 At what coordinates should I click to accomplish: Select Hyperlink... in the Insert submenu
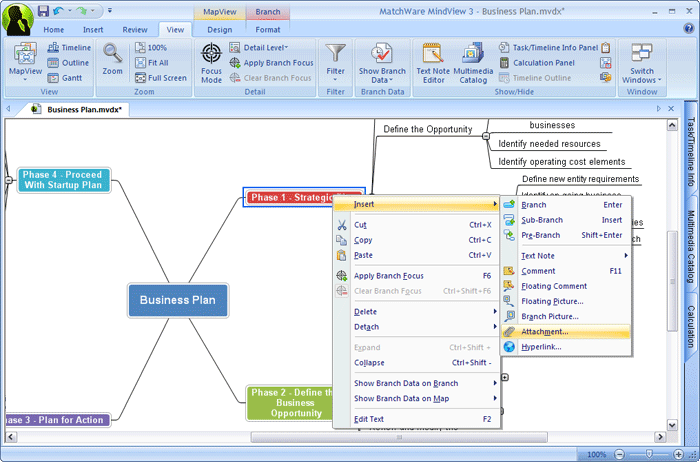pos(566,347)
